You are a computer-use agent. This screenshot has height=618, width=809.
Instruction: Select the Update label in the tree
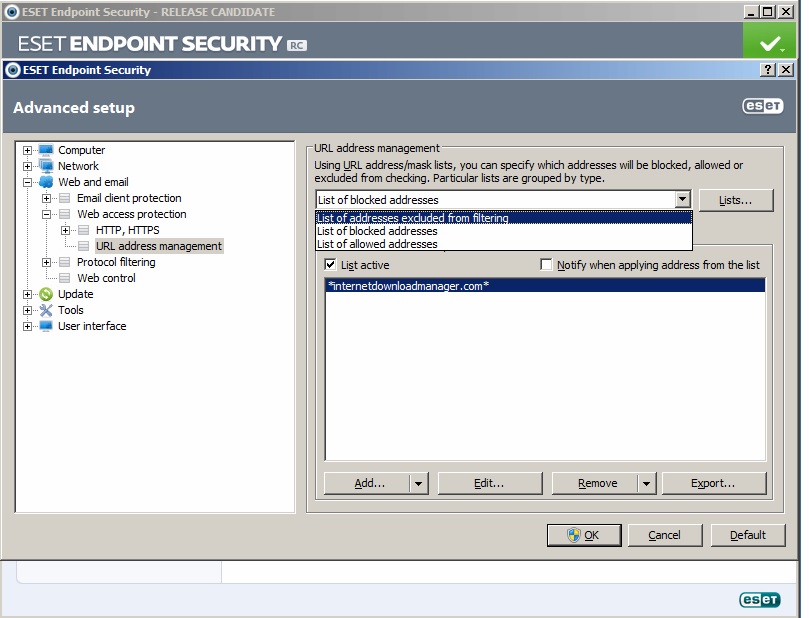75,294
